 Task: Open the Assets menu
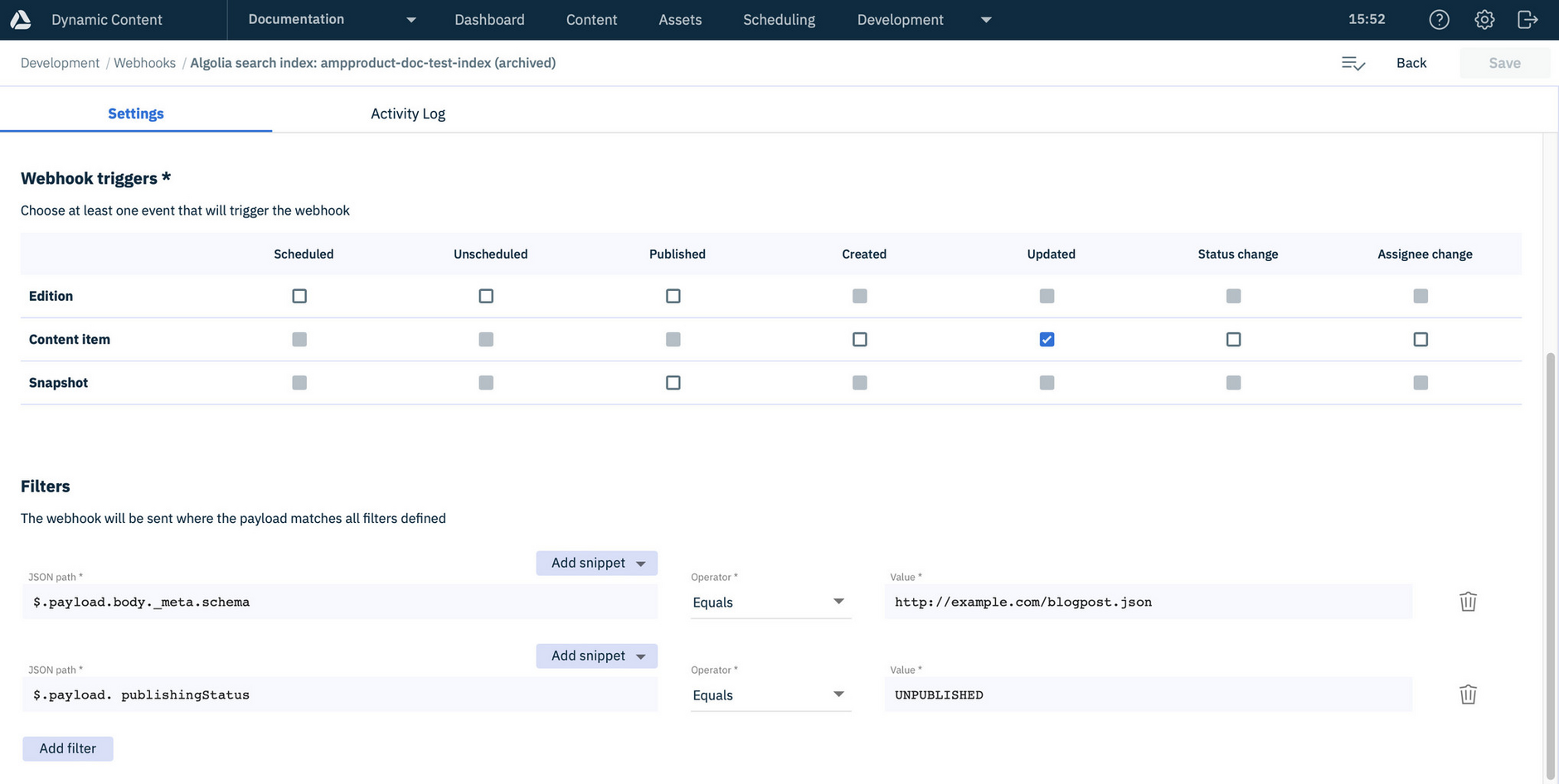coord(680,20)
